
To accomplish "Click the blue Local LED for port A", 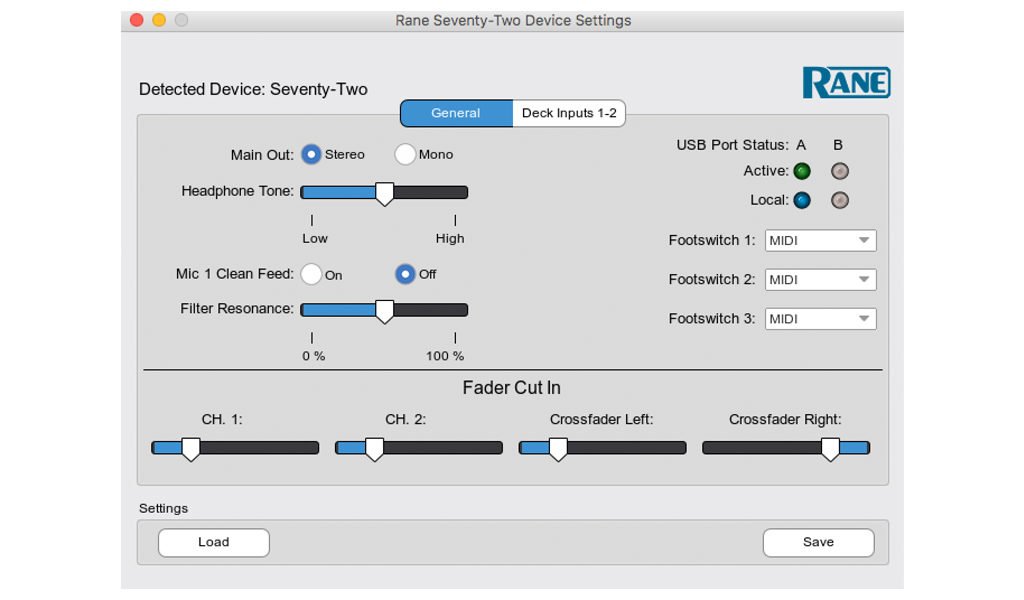I will point(802,200).
